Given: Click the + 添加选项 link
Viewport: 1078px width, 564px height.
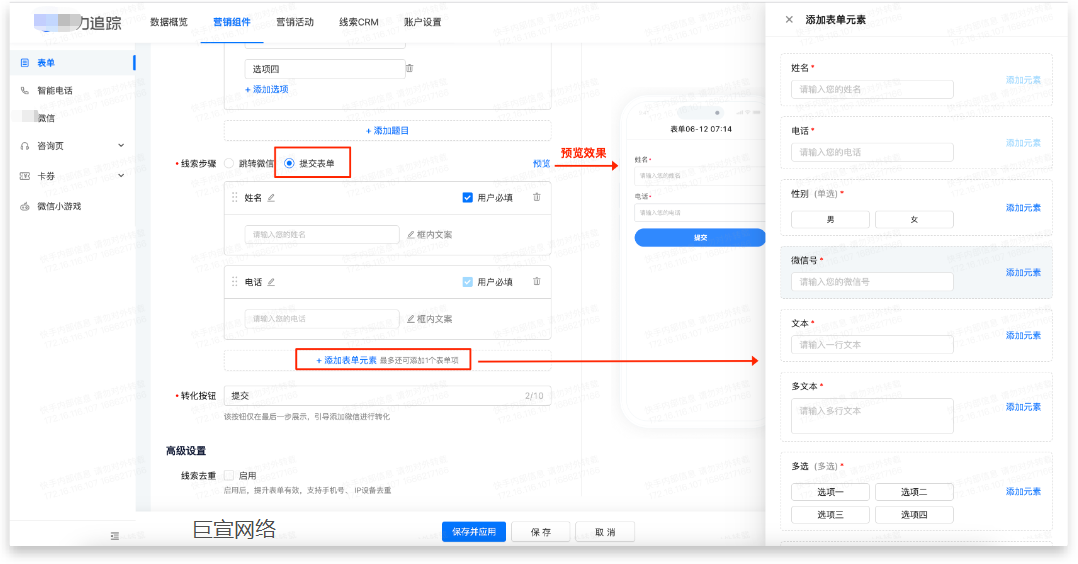Looking at the screenshot, I should pyautogui.click(x=267, y=89).
